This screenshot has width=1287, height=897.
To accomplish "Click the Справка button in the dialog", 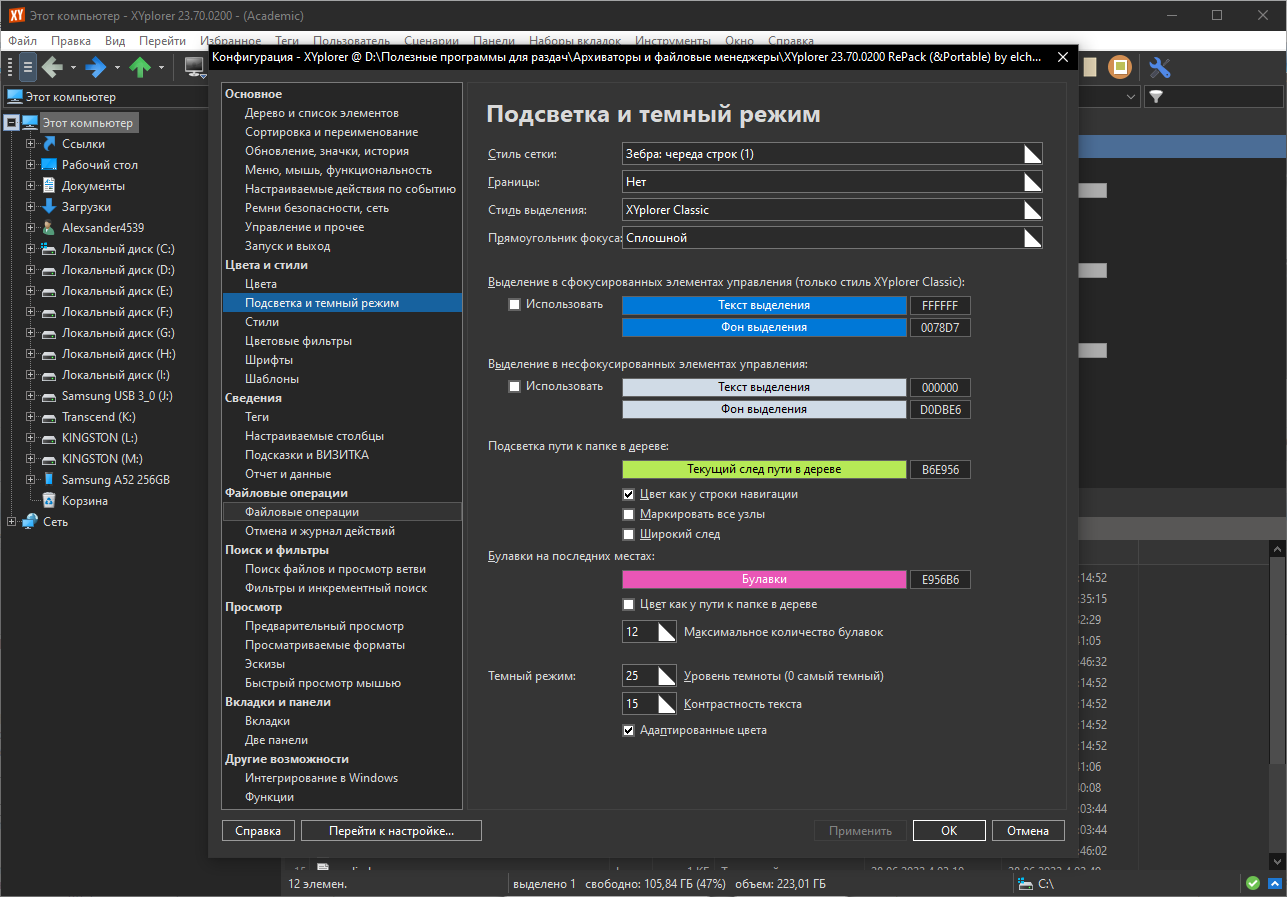I will (258, 831).
